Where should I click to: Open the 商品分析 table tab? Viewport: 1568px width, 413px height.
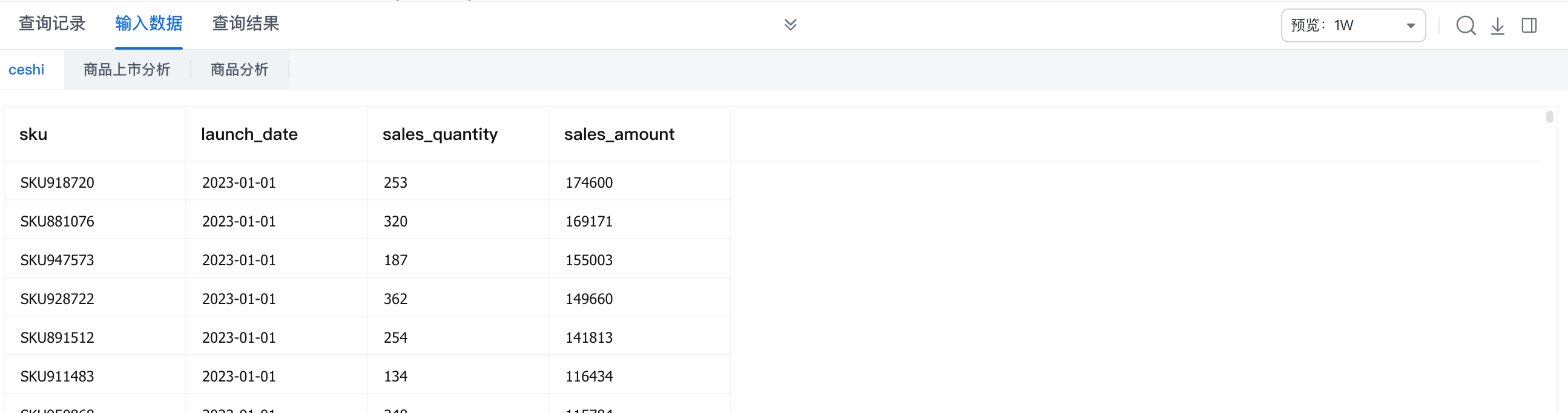(239, 70)
